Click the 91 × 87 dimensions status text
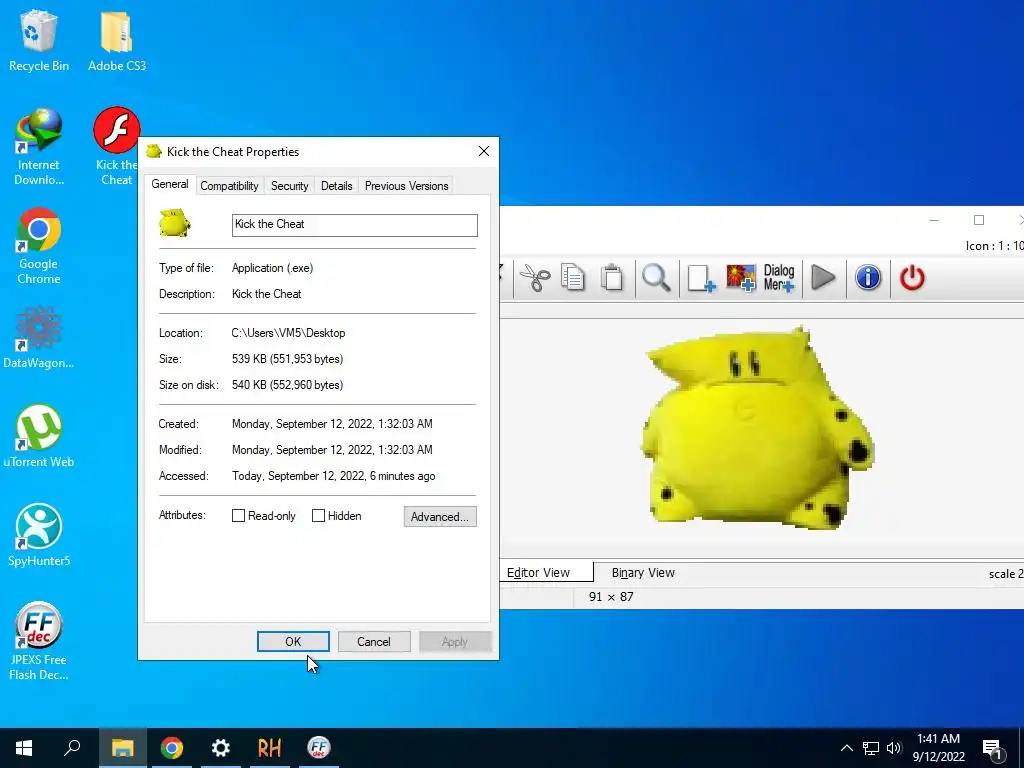 pyautogui.click(x=611, y=597)
